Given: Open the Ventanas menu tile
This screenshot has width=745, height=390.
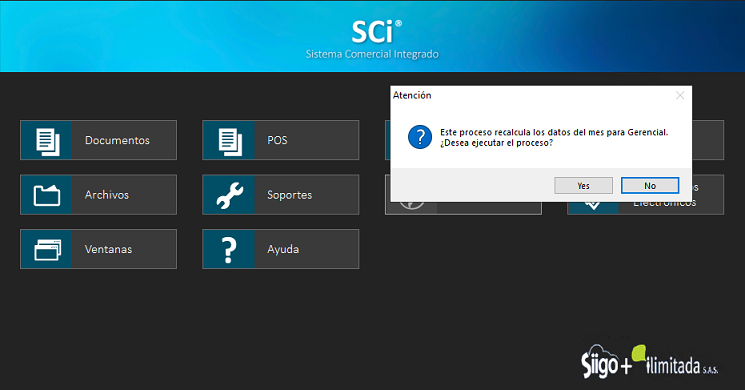Looking at the screenshot, I should click(x=98, y=249).
